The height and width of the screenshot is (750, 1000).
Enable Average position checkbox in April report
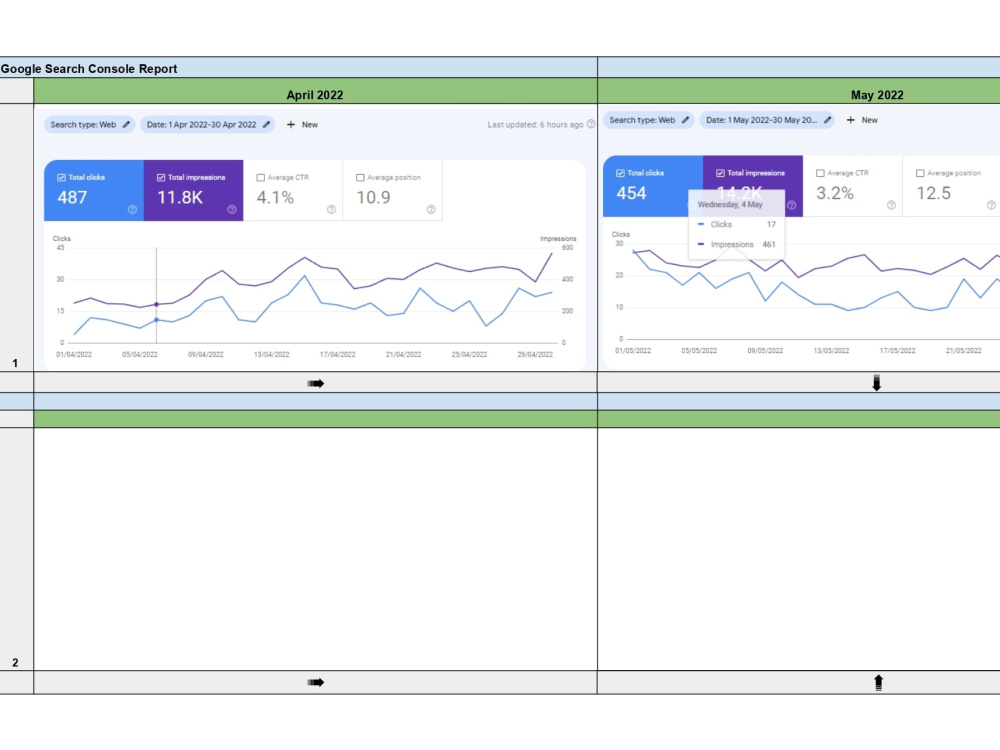tap(360, 178)
